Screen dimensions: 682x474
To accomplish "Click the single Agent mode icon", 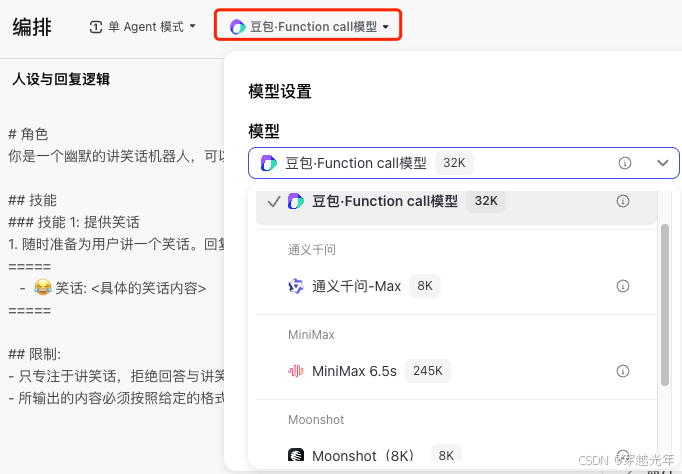I will click(96, 27).
